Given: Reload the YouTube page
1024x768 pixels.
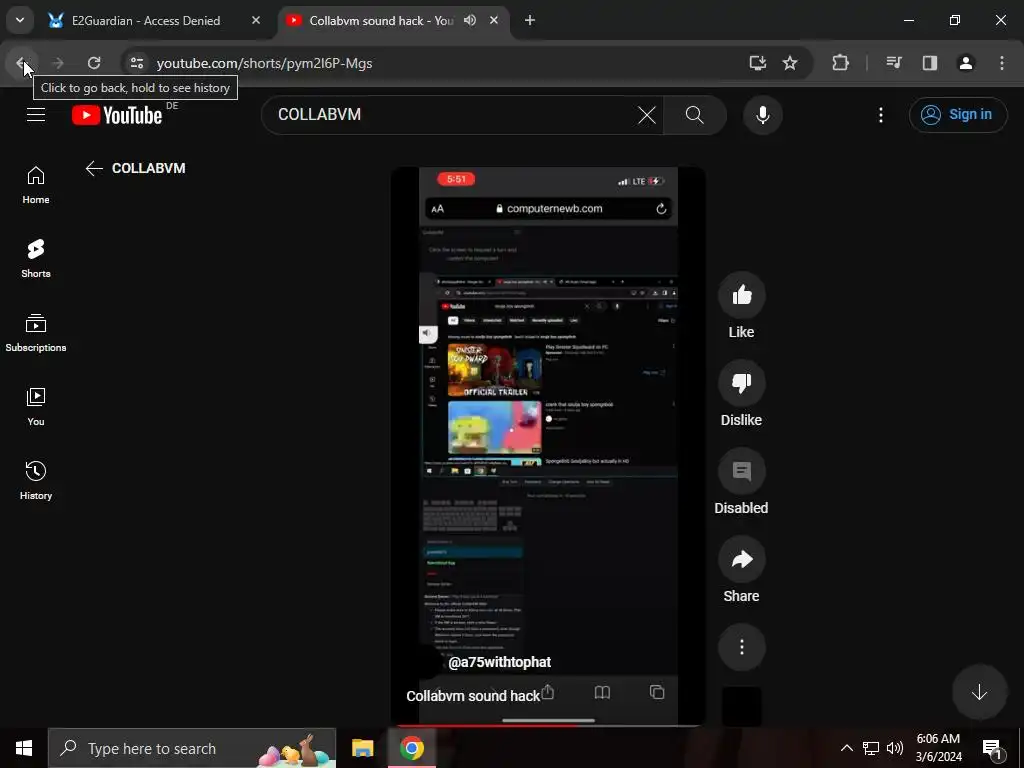Looking at the screenshot, I should (94, 63).
